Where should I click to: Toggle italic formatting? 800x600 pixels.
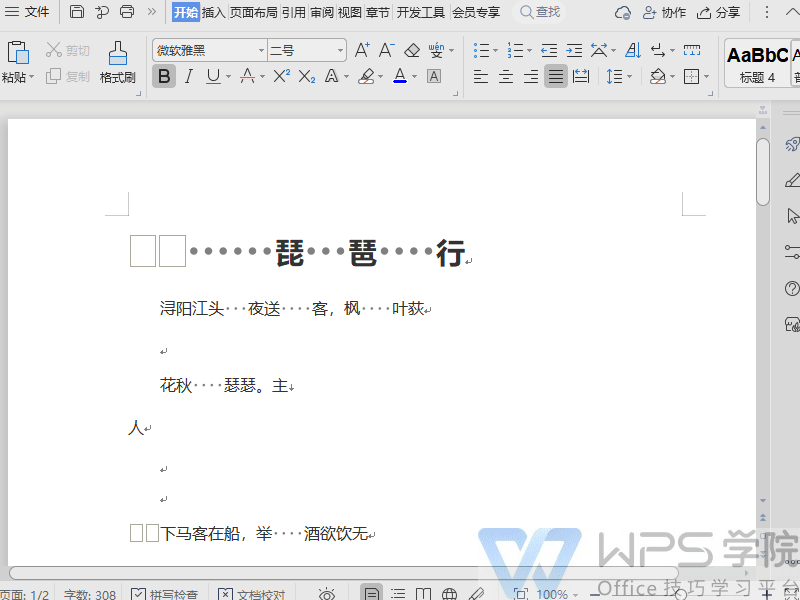click(x=189, y=77)
